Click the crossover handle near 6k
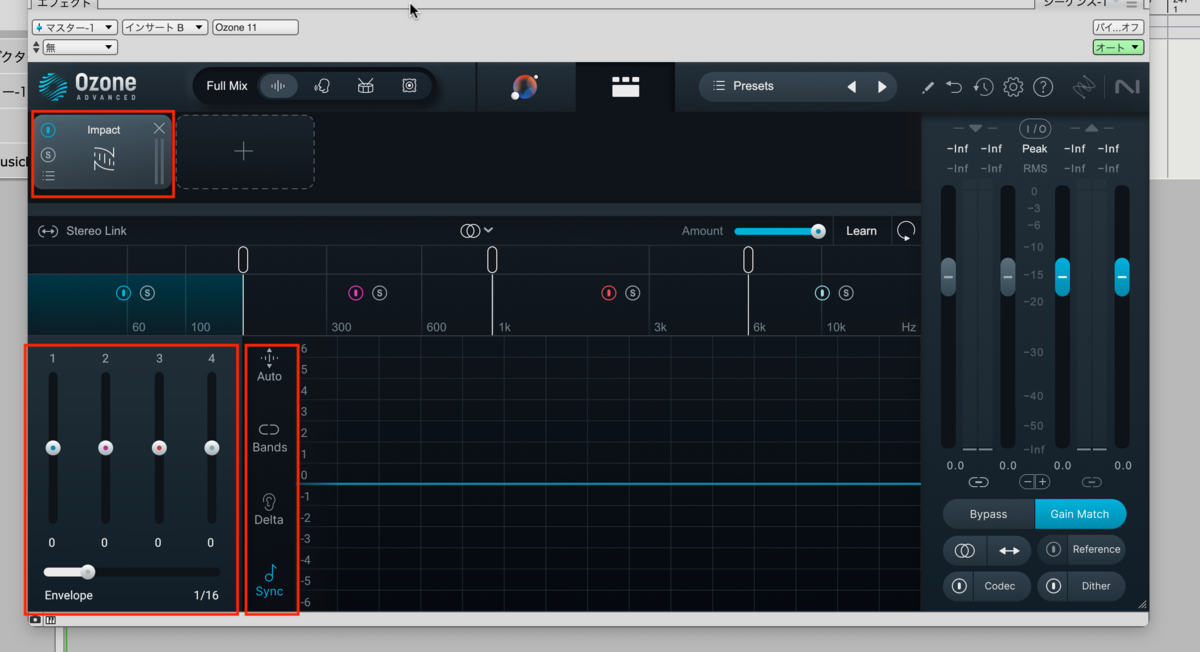1200x652 pixels. coord(748,260)
